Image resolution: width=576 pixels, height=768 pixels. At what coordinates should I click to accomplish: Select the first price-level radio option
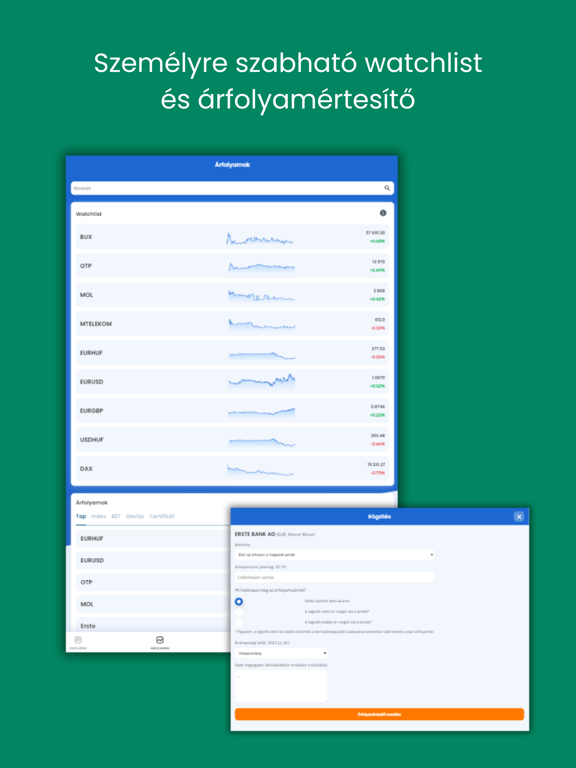(x=239, y=601)
